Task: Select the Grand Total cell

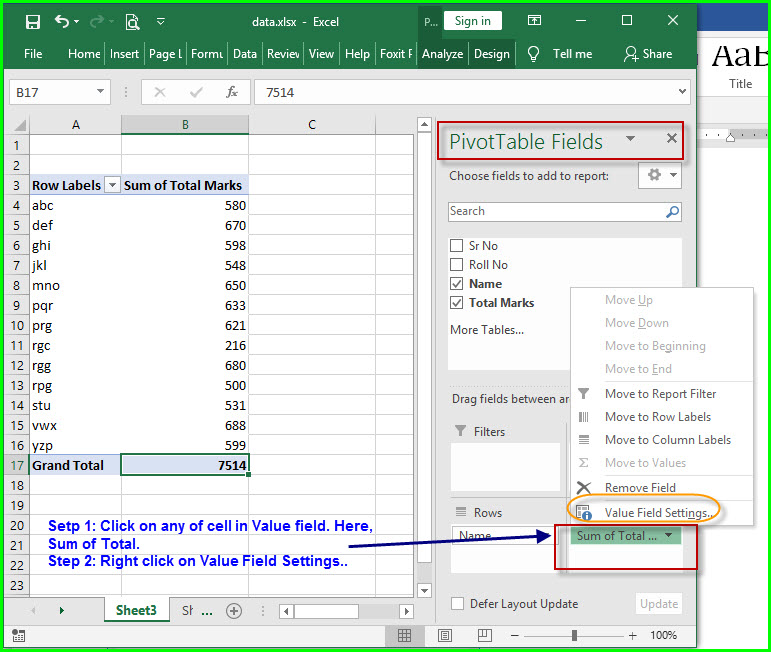Action: point(75,465)
